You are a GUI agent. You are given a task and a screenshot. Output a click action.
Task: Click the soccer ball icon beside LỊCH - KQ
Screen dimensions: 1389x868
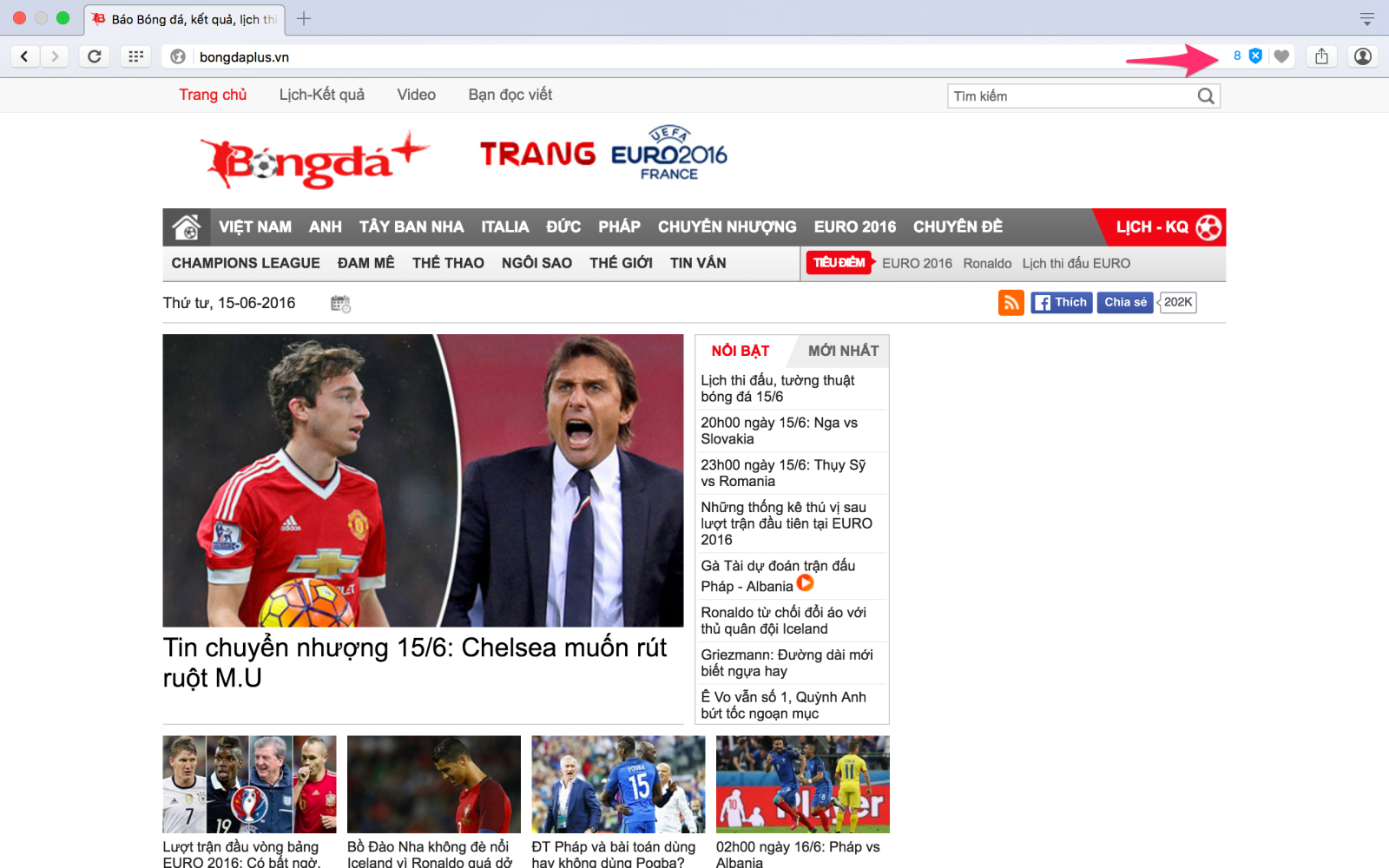(1208, 227)
